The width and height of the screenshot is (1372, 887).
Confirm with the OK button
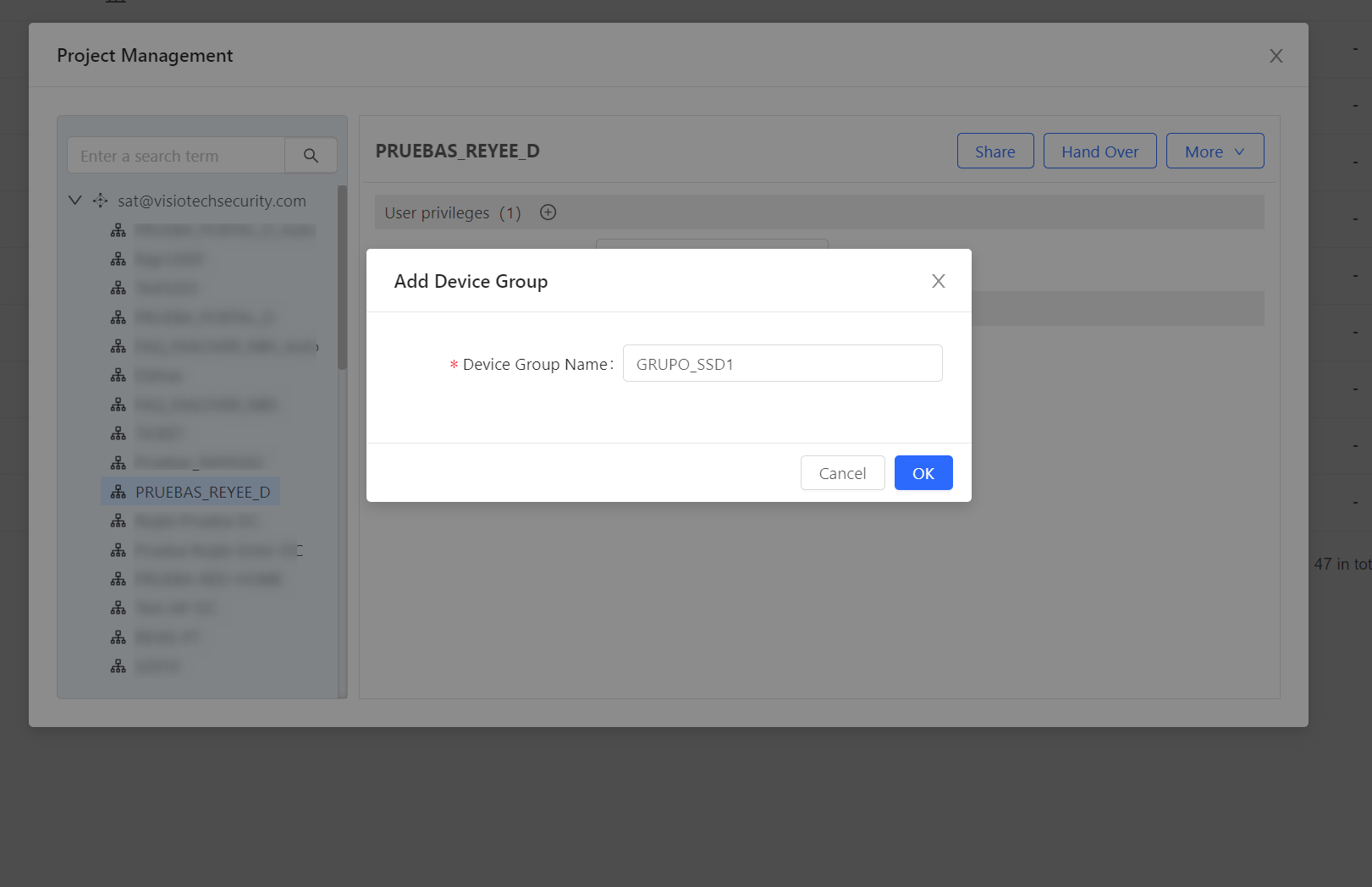[923, 473]
